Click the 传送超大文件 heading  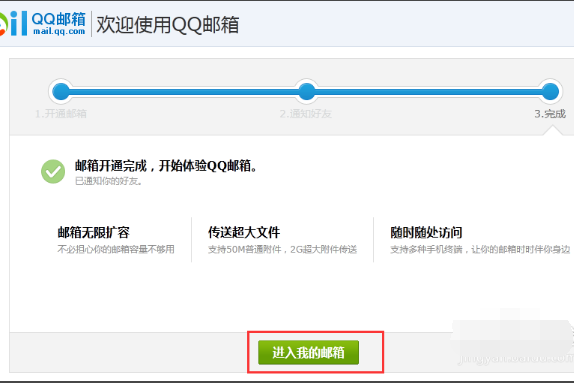coord(244,232)
